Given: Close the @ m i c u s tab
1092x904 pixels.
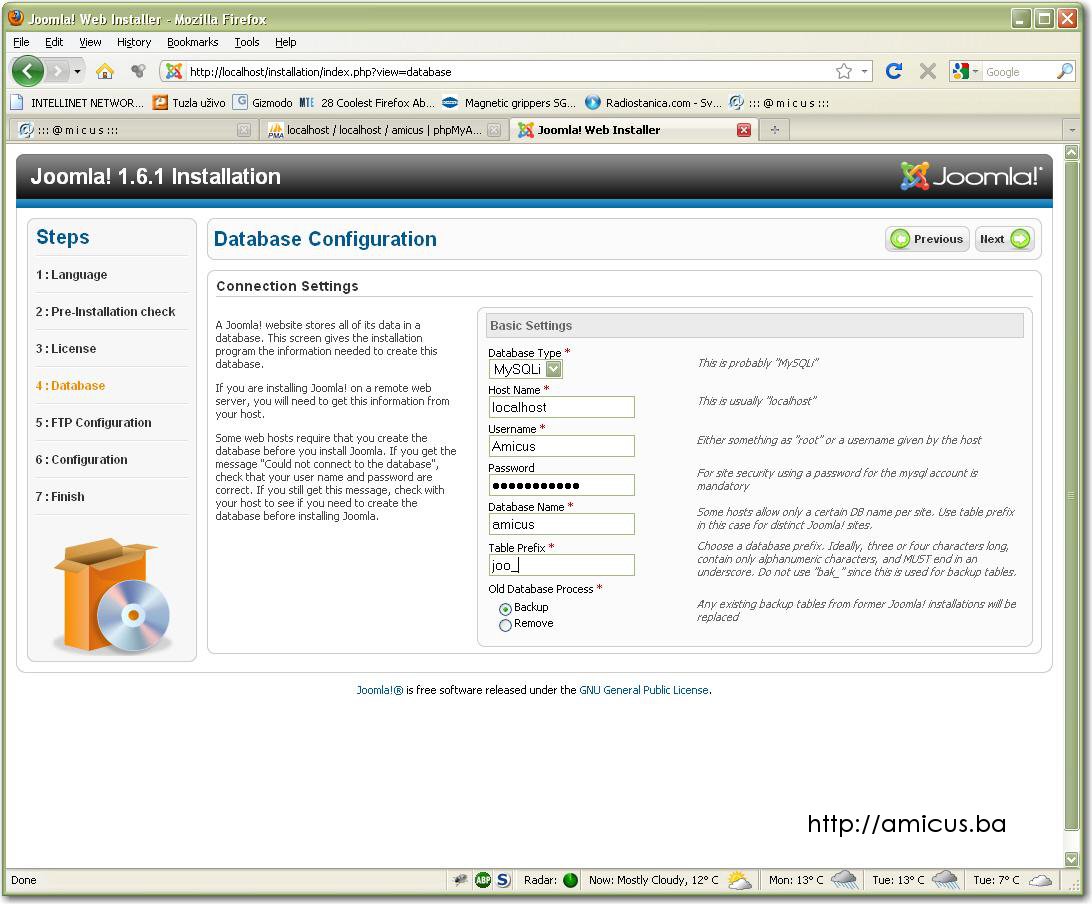Looking at the screenshot, I should pos(244,130).
